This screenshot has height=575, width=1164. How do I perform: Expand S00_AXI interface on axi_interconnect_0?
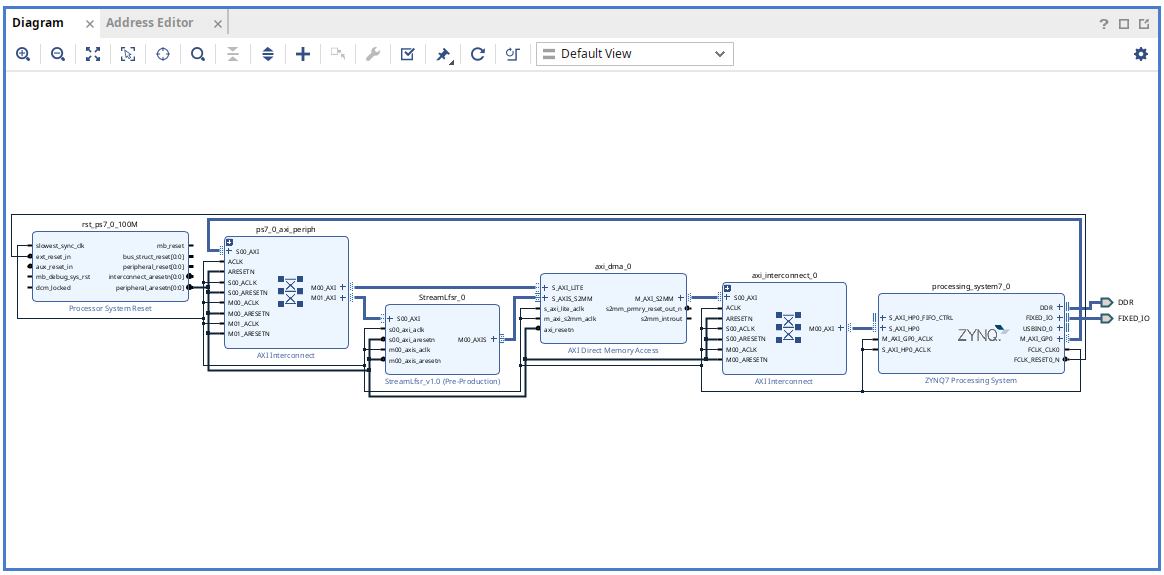(x=727, y=298)
